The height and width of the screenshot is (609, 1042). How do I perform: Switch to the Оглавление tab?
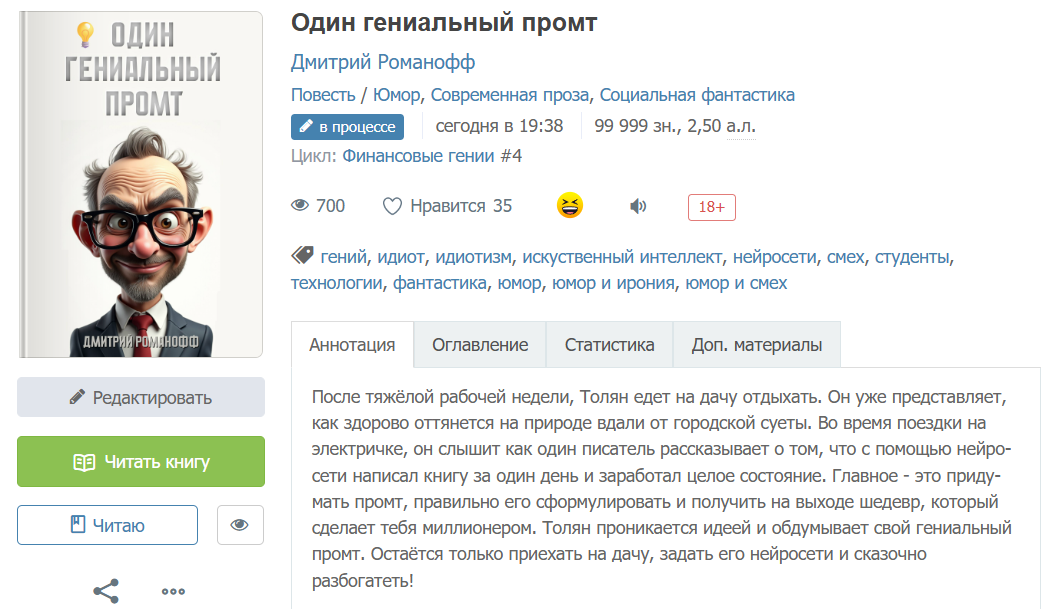tap(480, 345)
